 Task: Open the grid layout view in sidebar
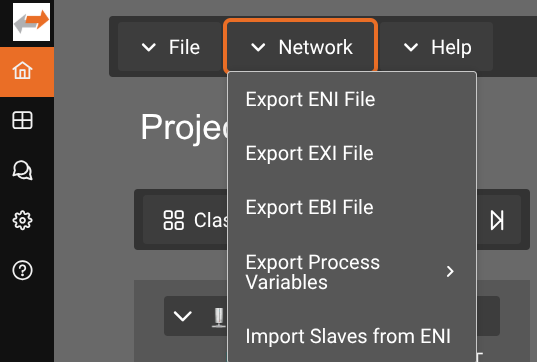23,120
